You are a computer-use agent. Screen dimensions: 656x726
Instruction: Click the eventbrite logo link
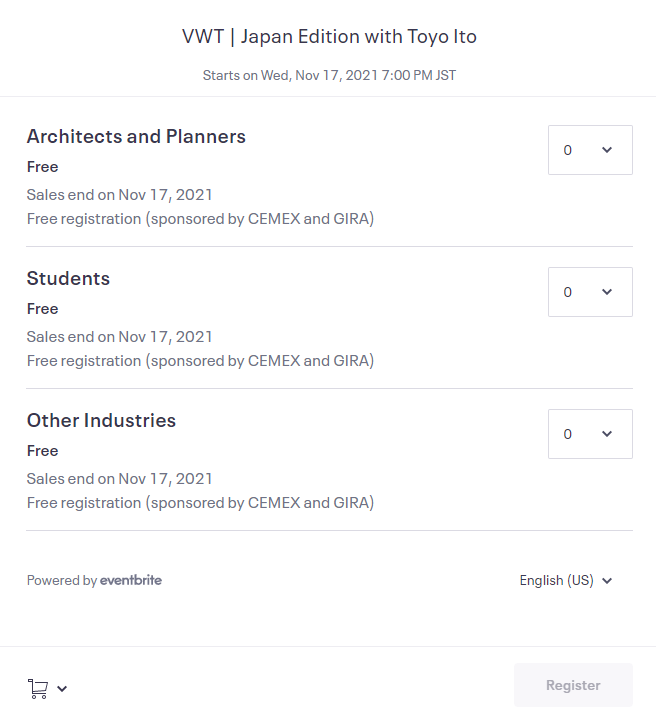pyautogui.click(x=131, y=580)
